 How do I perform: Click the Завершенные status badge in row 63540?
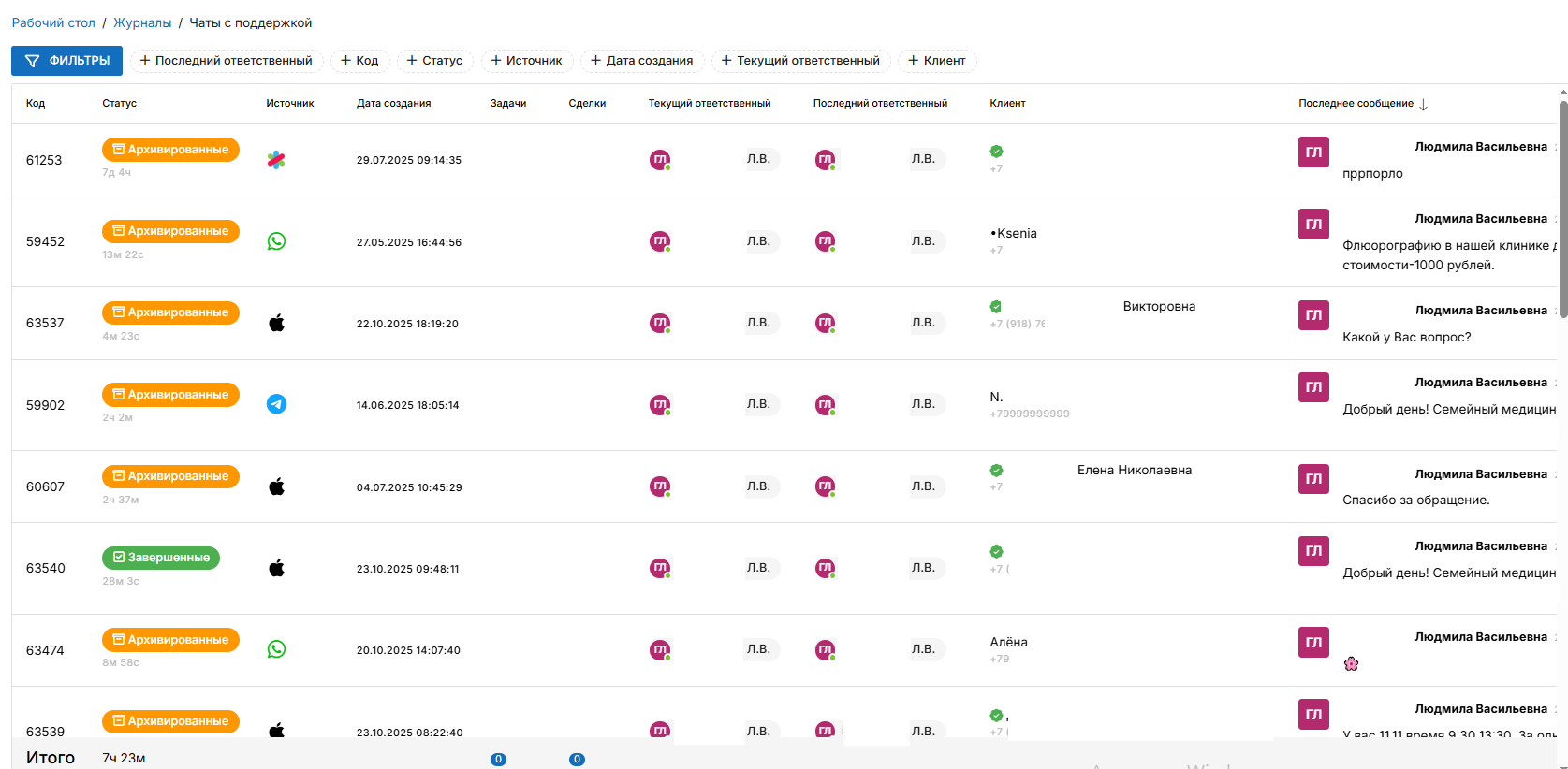pyautogui.click(x=161, y=558)
